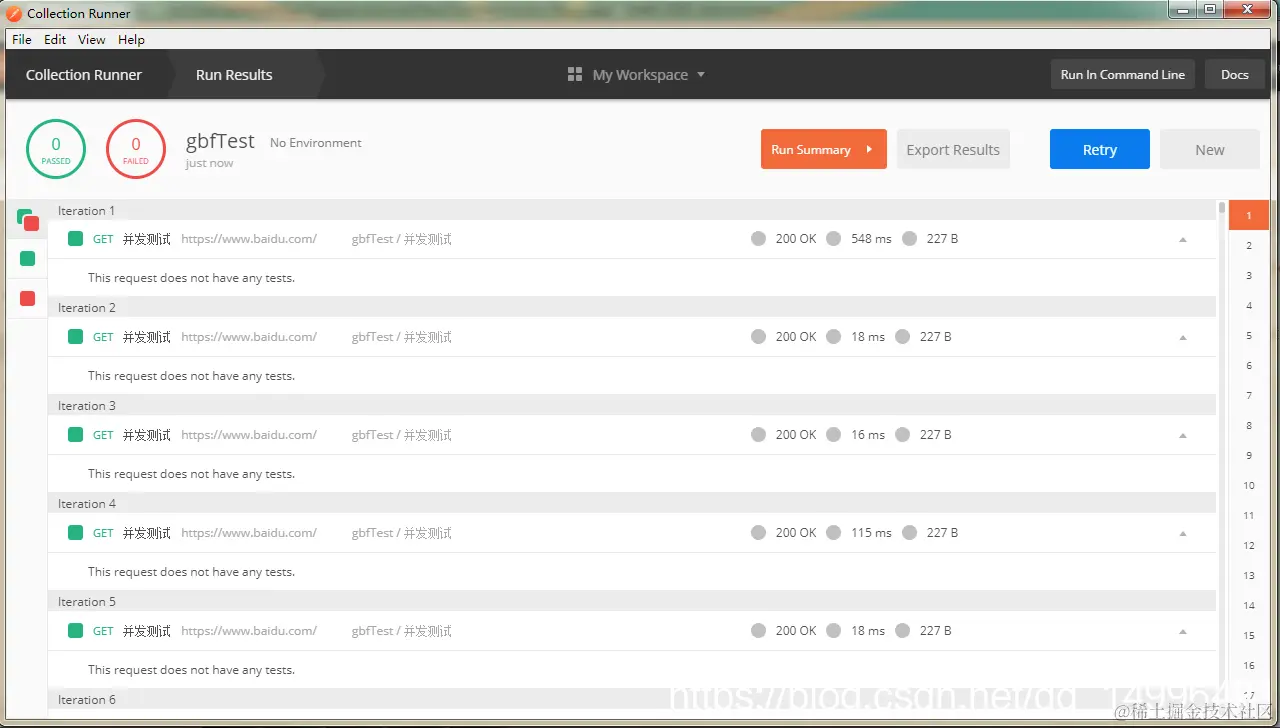The width and height of the screenshot is (1280, 728).
Task: Open the Help menu
Action: click(x=131, y=39)
